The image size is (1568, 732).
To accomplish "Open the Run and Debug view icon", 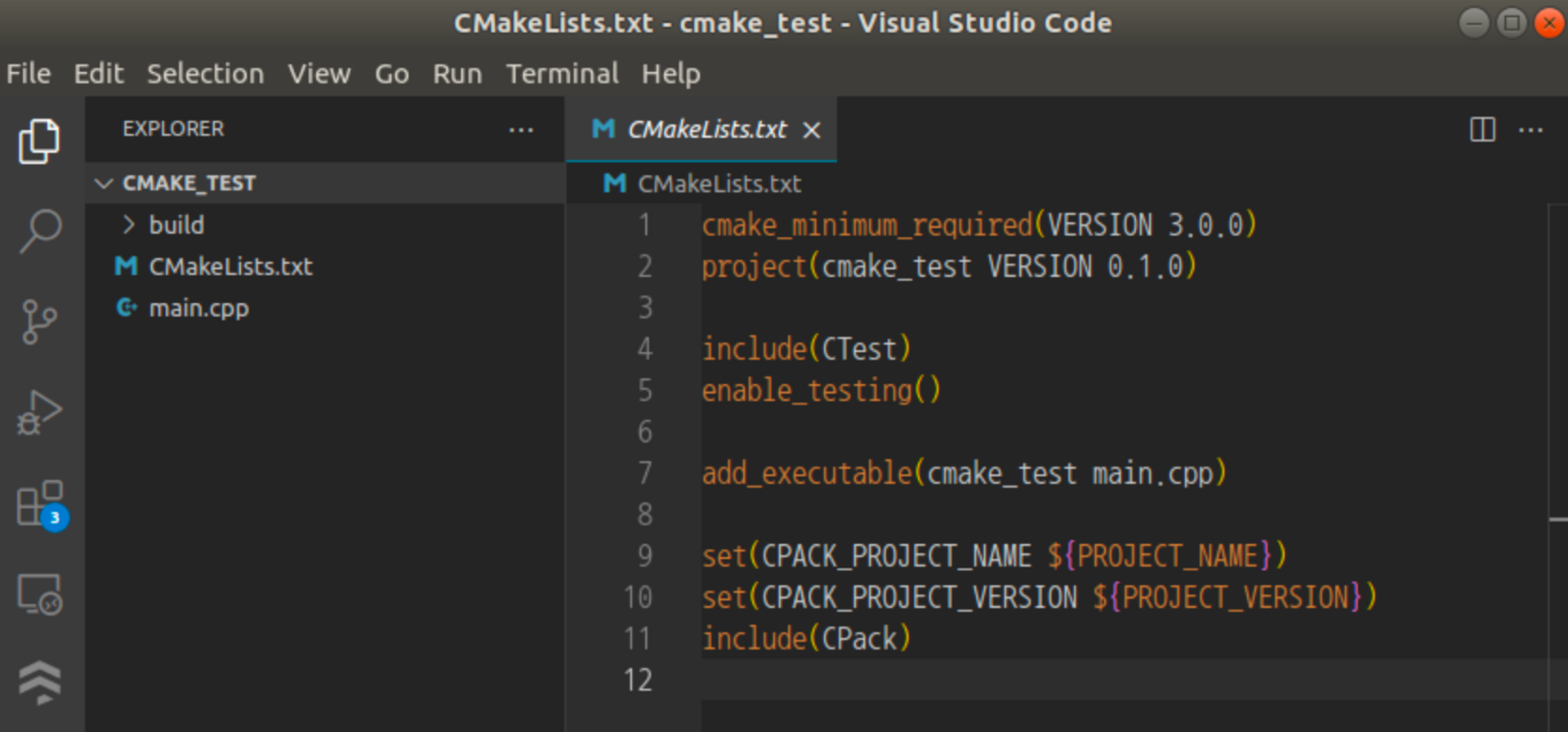I will 39,412.
